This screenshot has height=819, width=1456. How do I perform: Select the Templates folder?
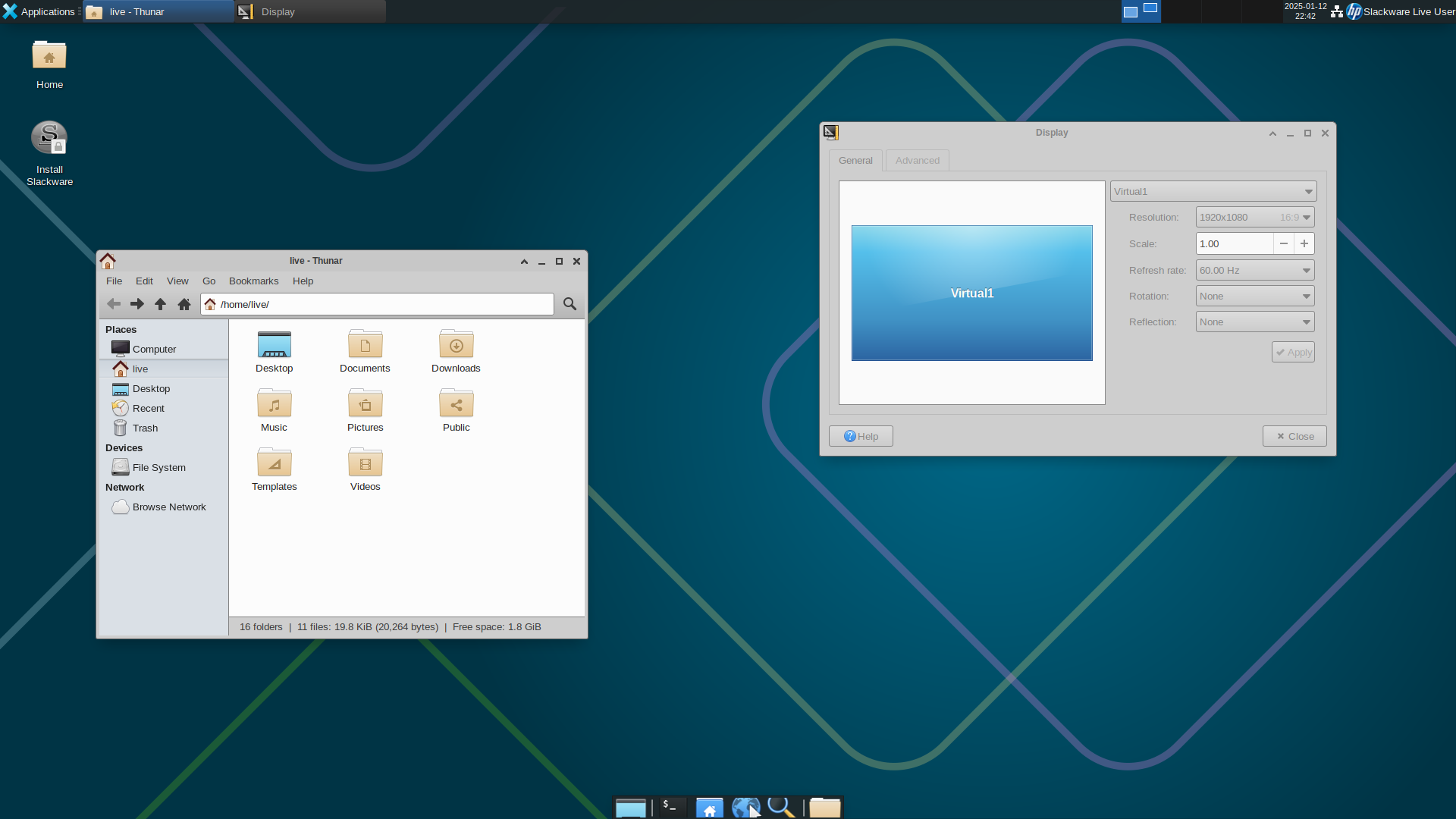(274, 463)
